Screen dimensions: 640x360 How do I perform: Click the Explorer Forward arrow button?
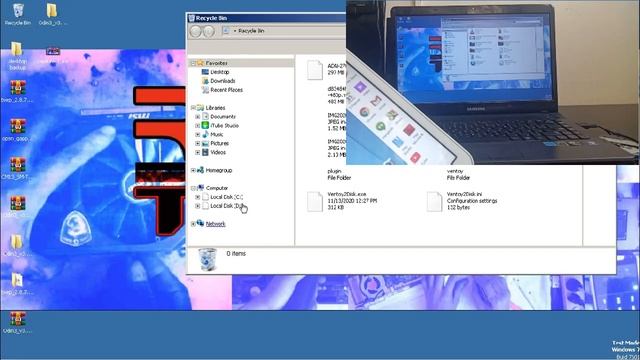click(209, 31)
